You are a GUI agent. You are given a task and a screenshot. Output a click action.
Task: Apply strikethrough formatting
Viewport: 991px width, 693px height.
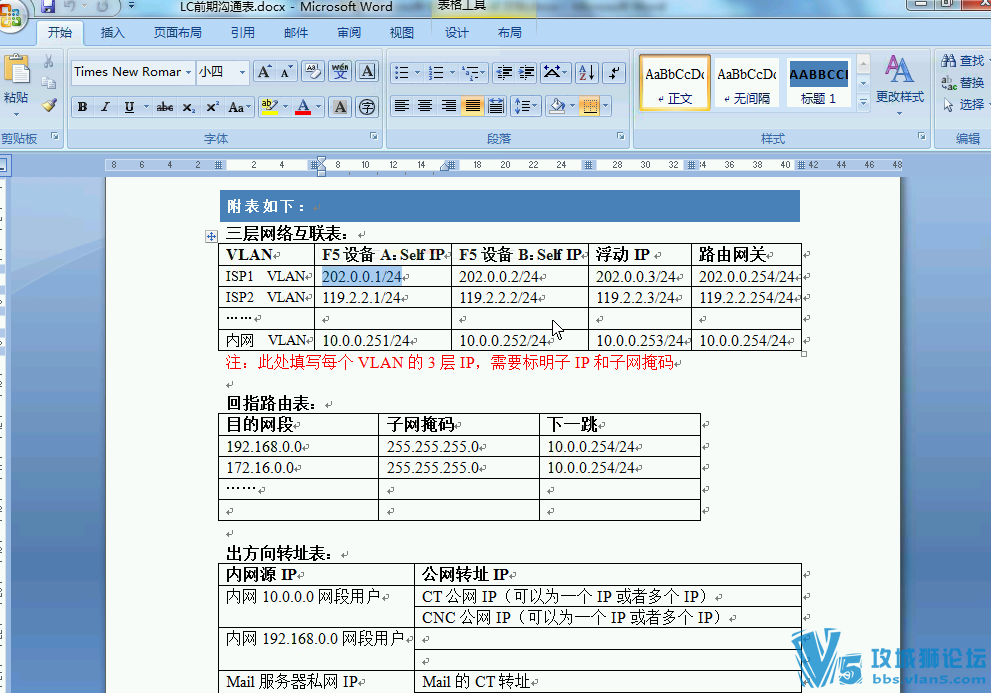(x=165, y=107)
